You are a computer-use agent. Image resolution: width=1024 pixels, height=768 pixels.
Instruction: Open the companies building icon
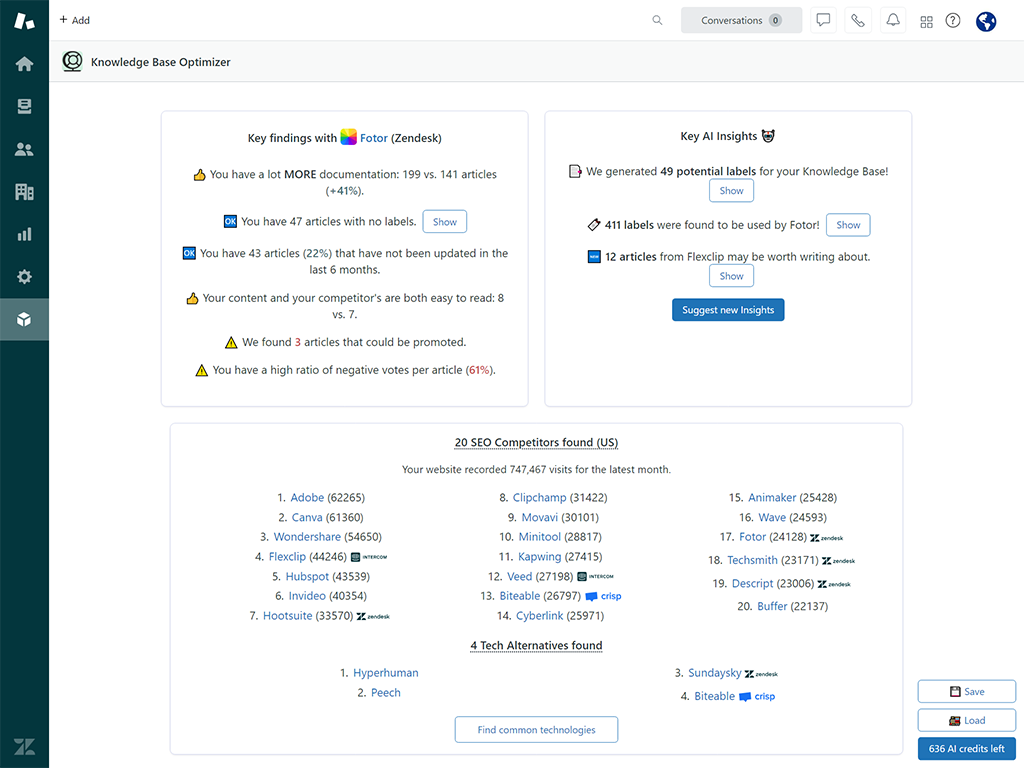tap(24, 192)
